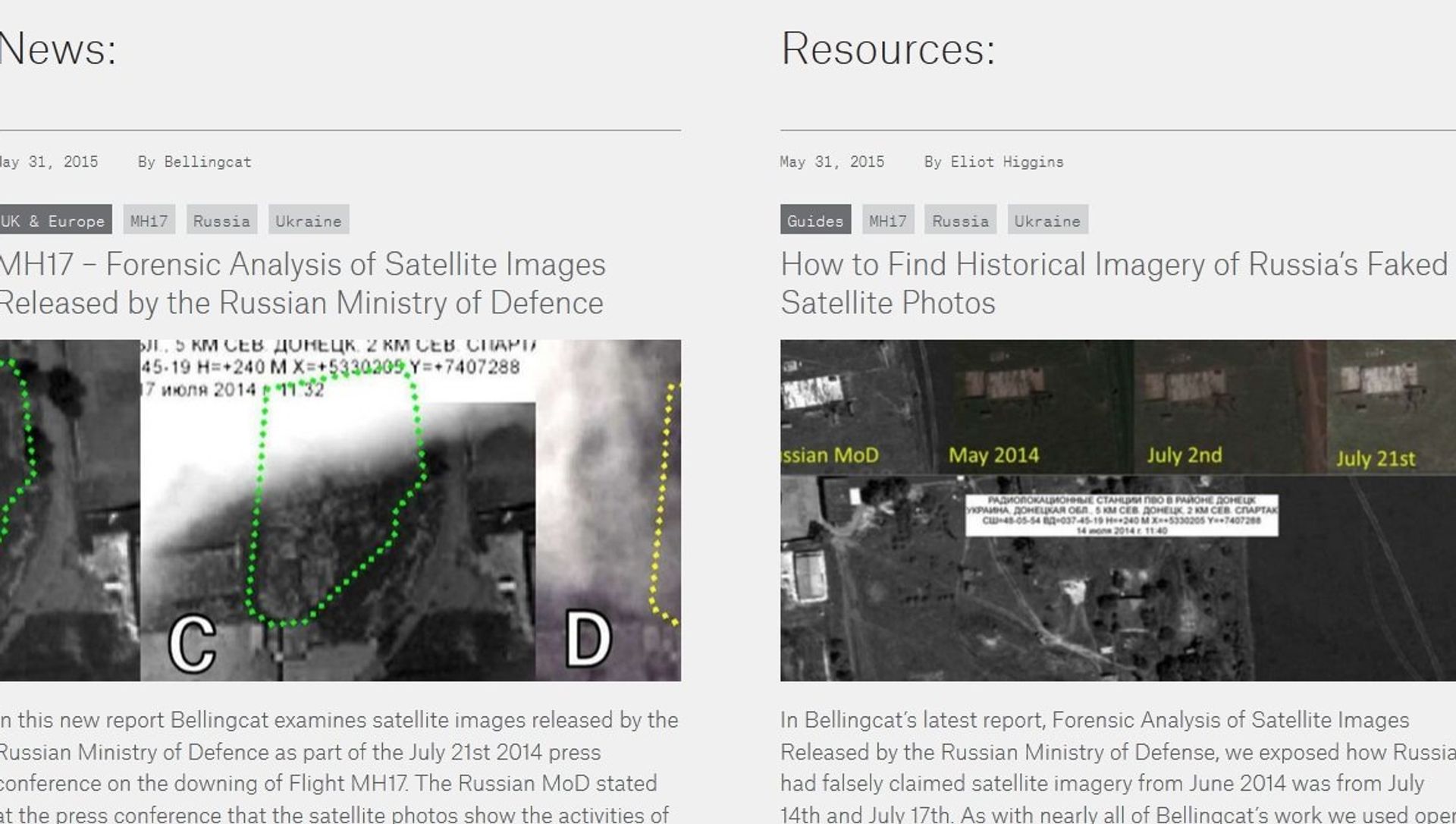The width and height of the screenshot is (1456, 824).
Task: Open the Guides category tag
Action: pos(815,220)
